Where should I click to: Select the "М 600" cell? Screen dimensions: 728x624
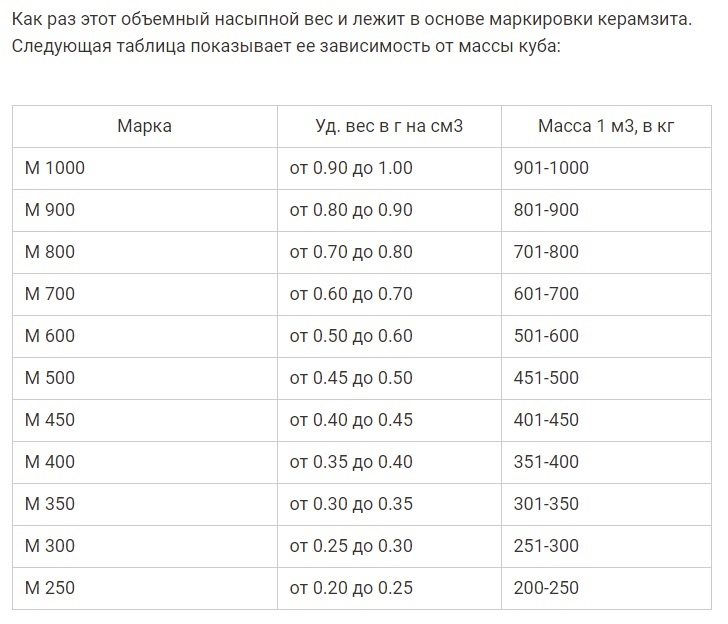point(50,336)
